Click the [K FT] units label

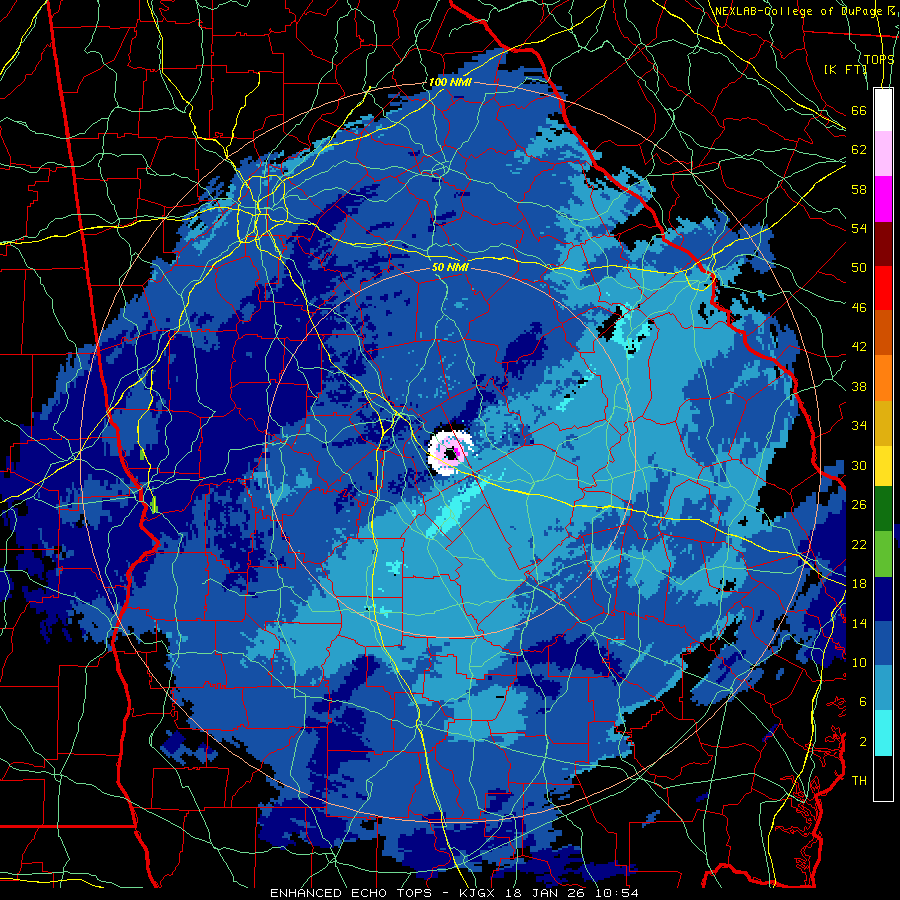(x=845, y=69)
